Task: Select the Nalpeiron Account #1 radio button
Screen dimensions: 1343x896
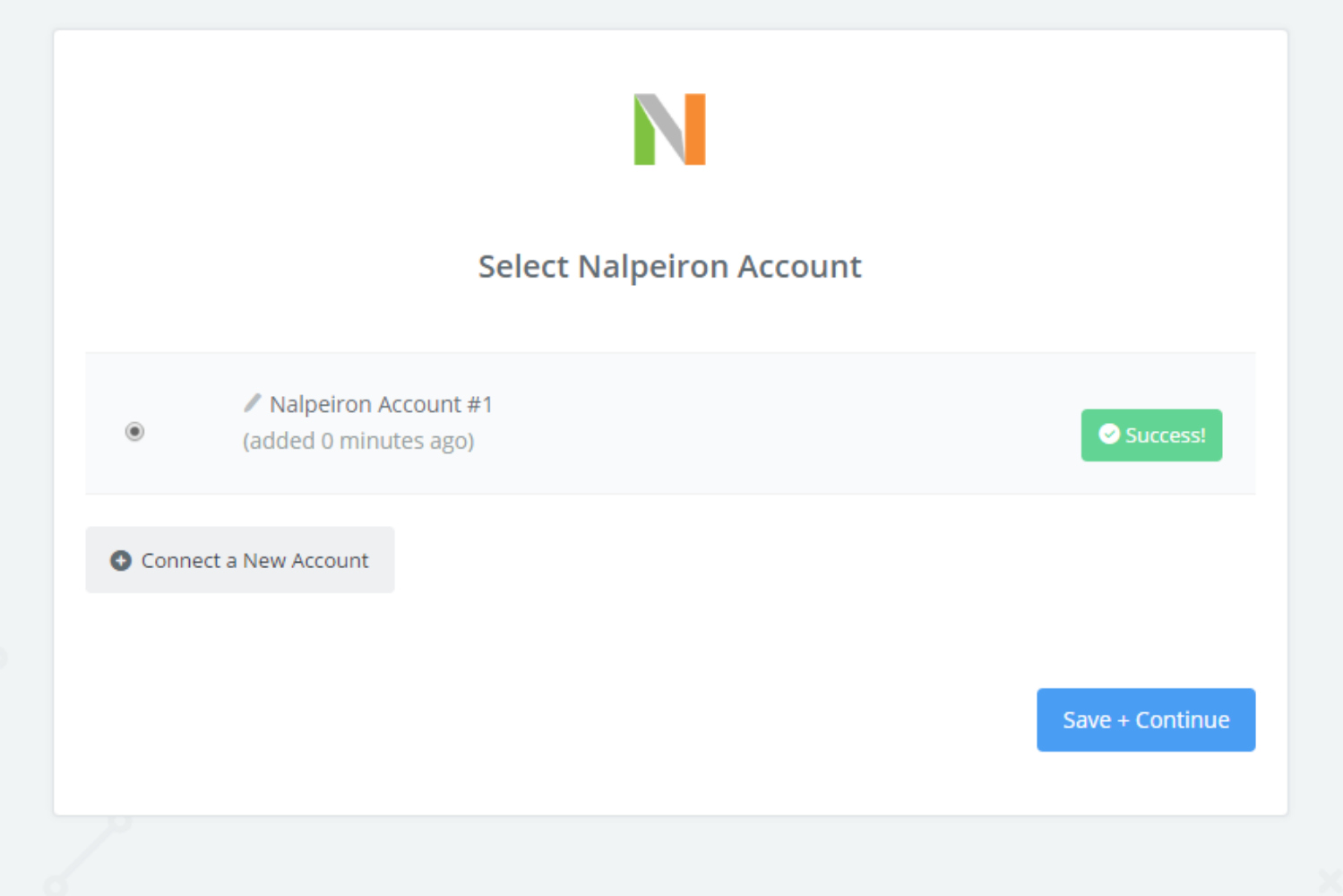Action: pyautogui.click(x=134, y=432)
